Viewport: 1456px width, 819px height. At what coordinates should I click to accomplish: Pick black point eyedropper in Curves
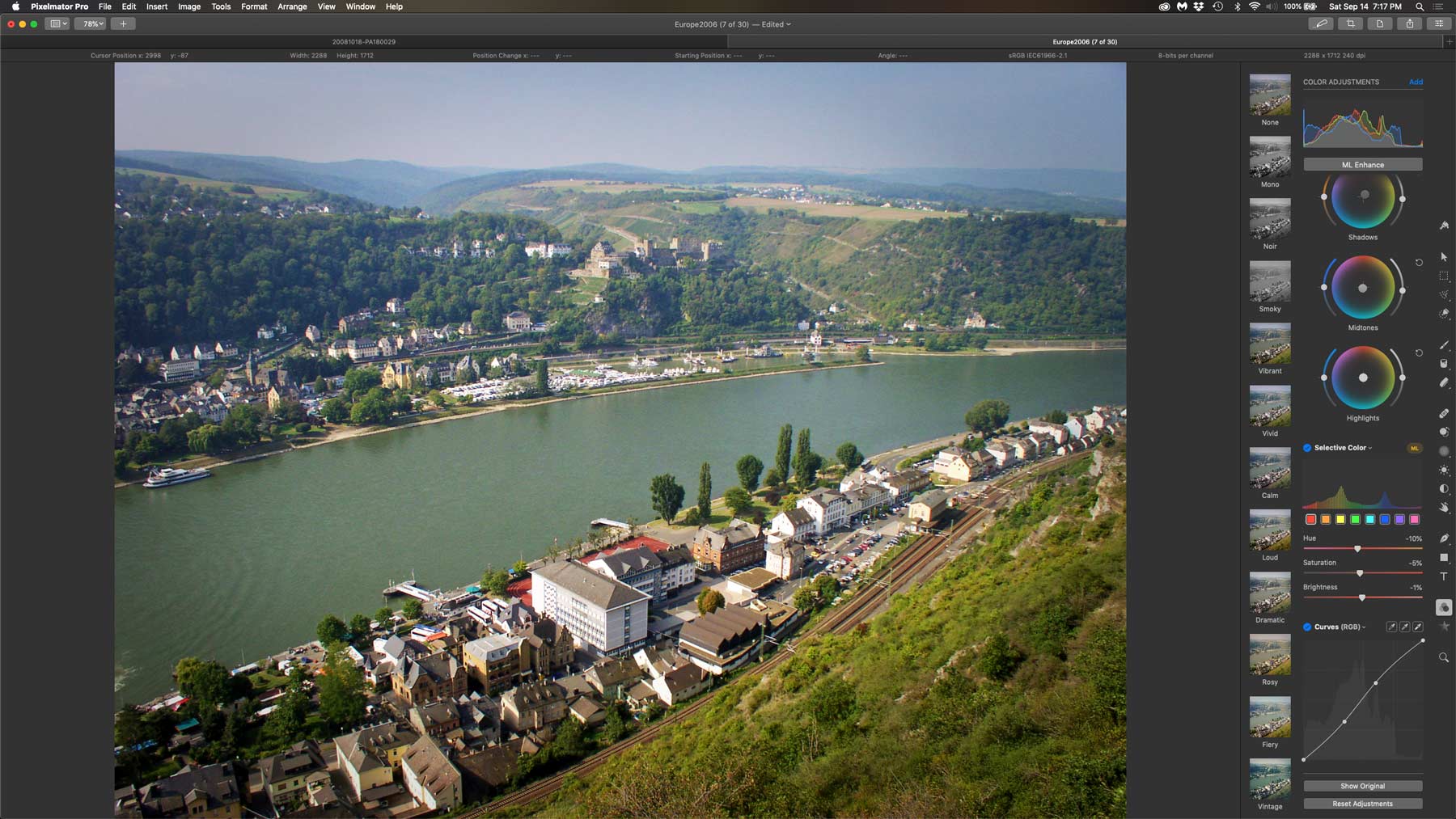[1391, 627]
